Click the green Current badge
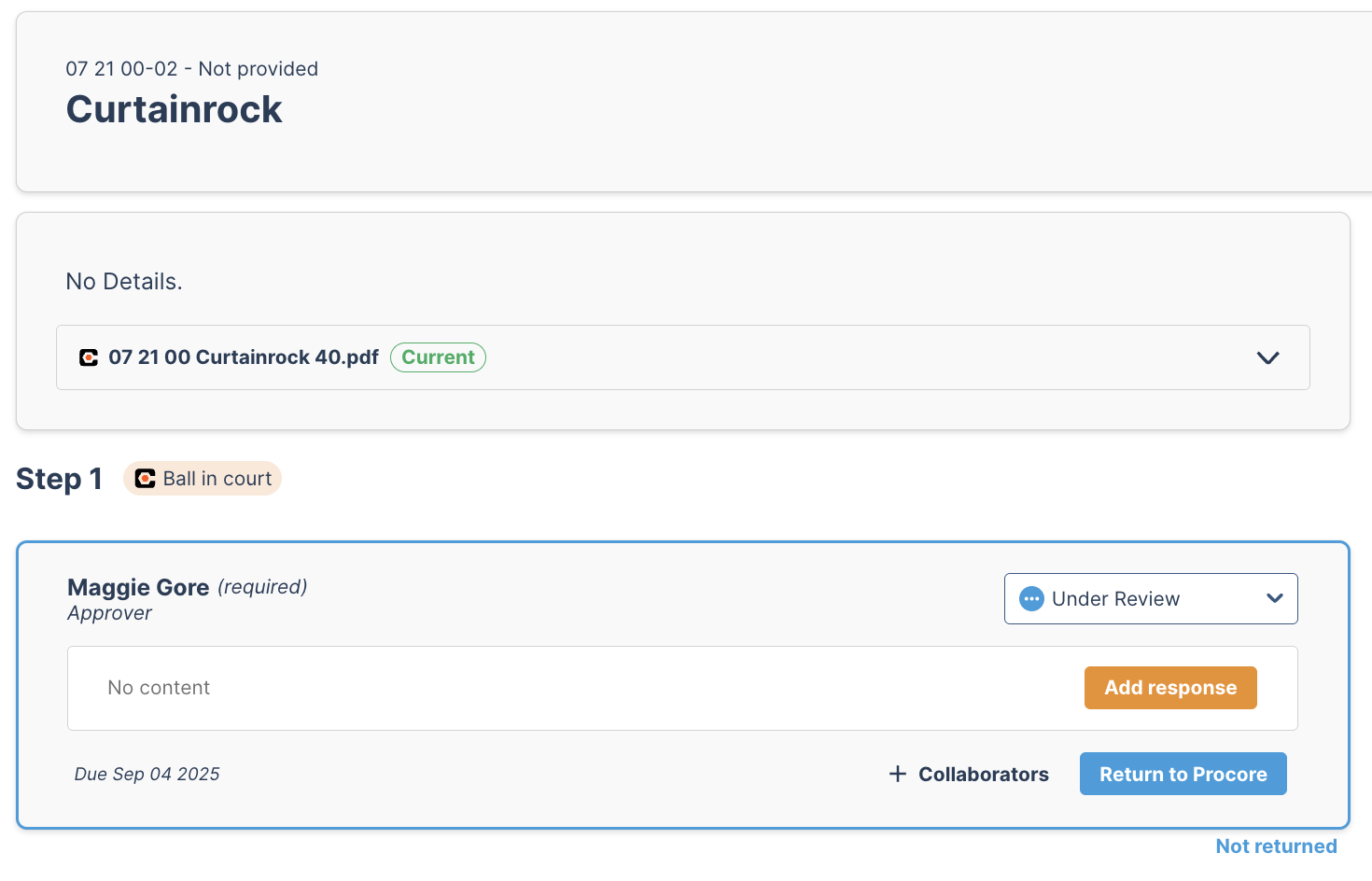Image resolution: width=1372 pixels, height=881 pixels. click(x=438, y=357)
